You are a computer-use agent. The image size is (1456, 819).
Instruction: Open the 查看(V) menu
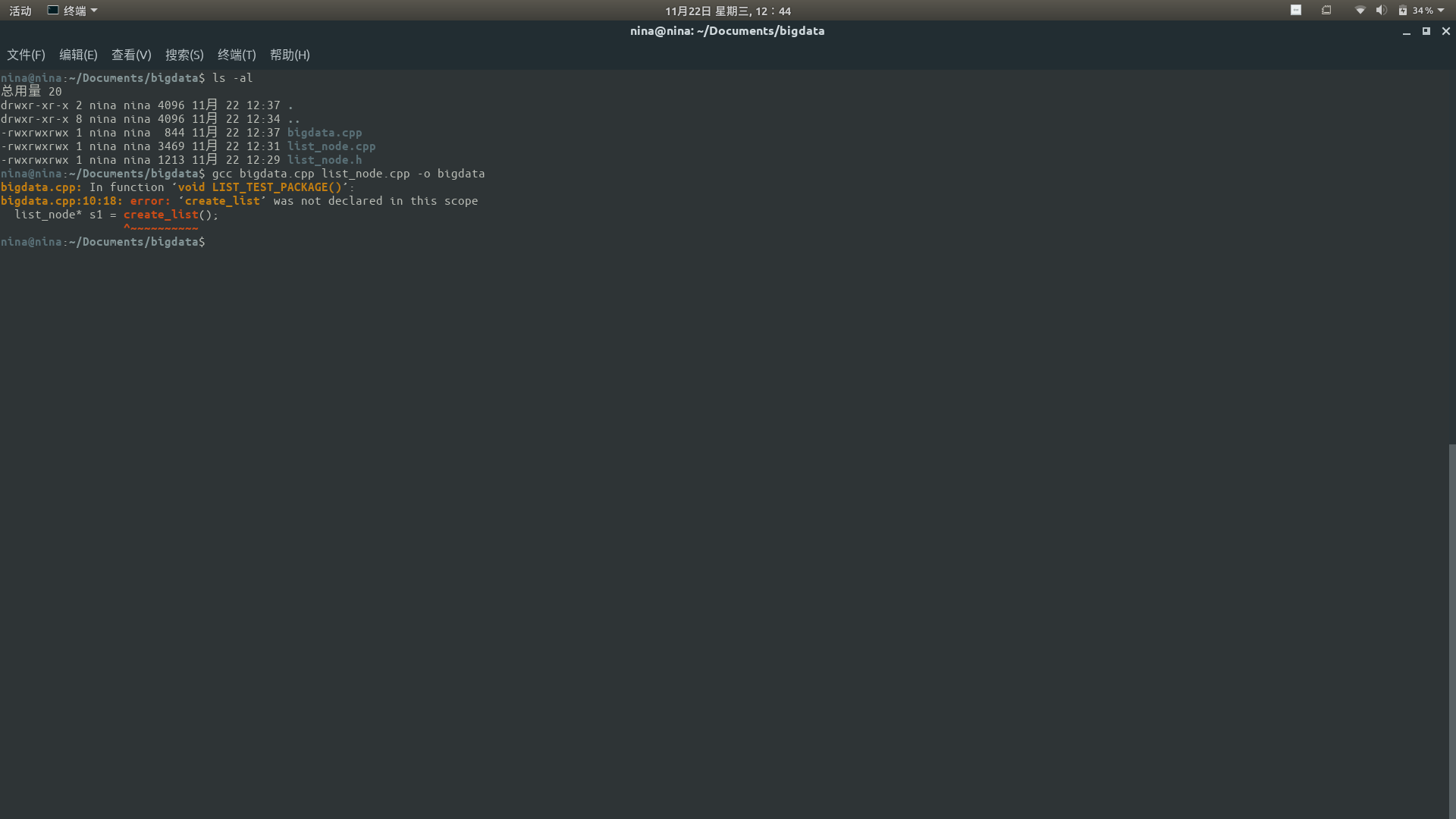131,55
